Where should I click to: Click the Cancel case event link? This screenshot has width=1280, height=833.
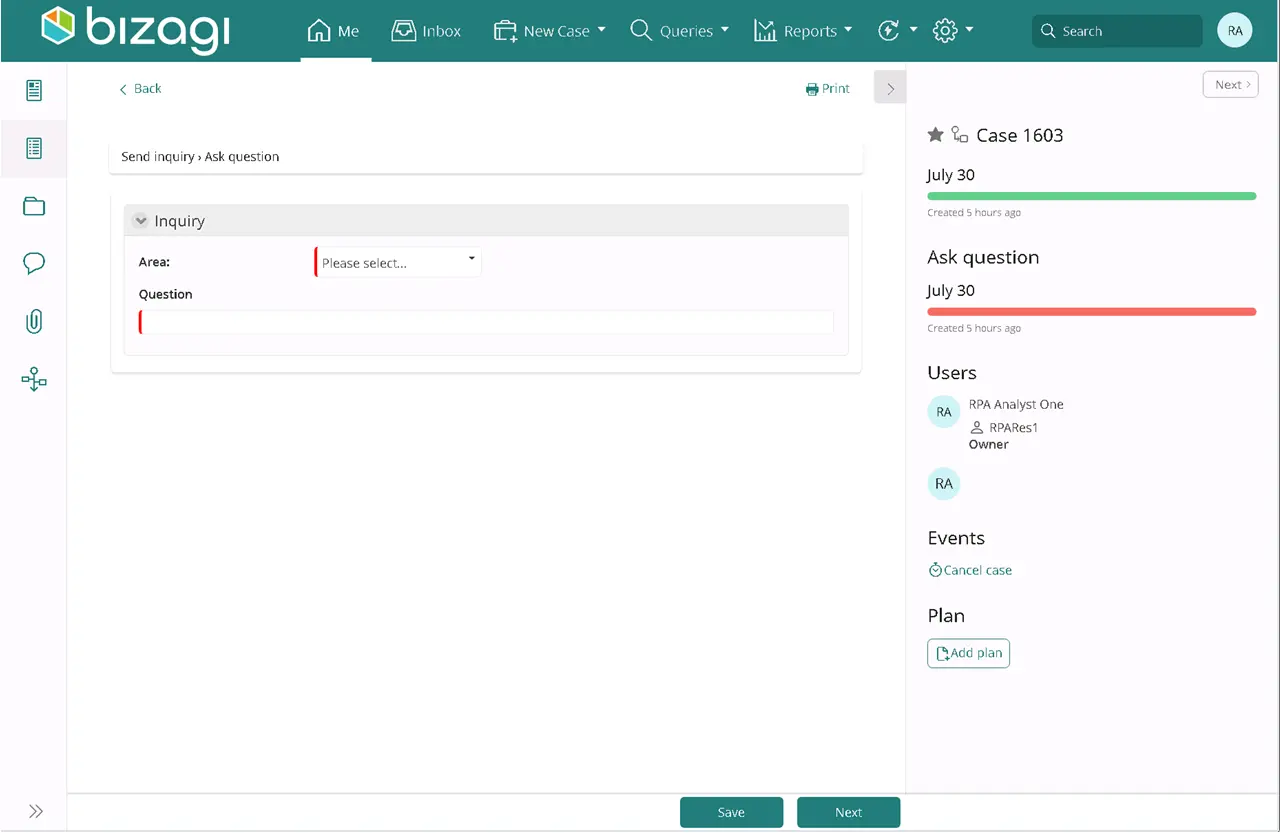click(970, 570)
